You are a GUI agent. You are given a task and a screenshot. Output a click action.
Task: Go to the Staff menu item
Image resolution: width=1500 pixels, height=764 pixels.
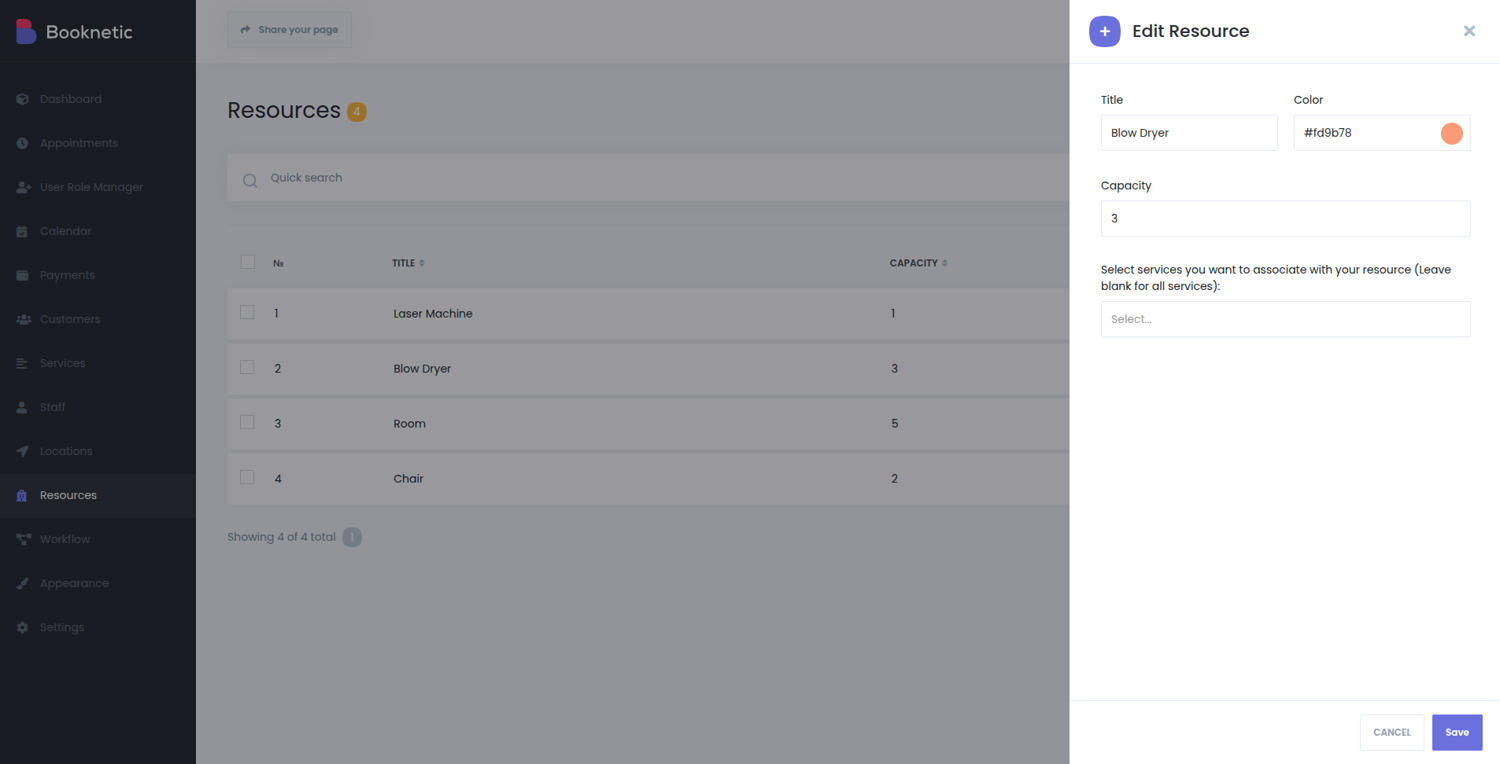[52, 407]
